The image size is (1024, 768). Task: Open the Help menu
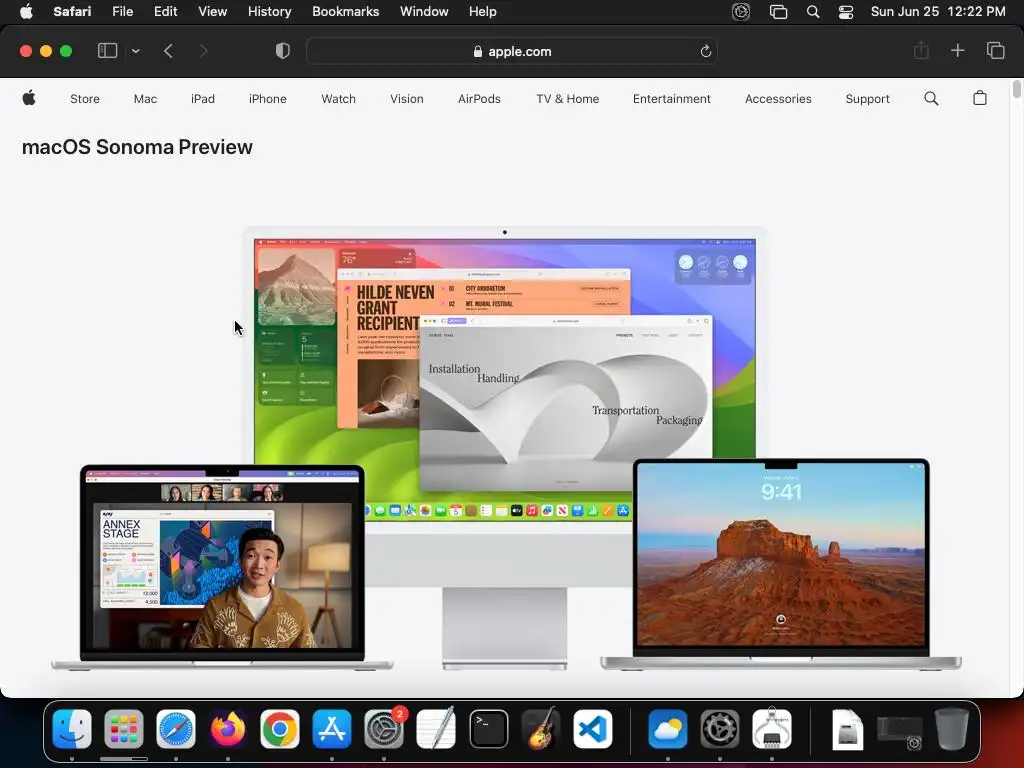[x=483, y=11]
